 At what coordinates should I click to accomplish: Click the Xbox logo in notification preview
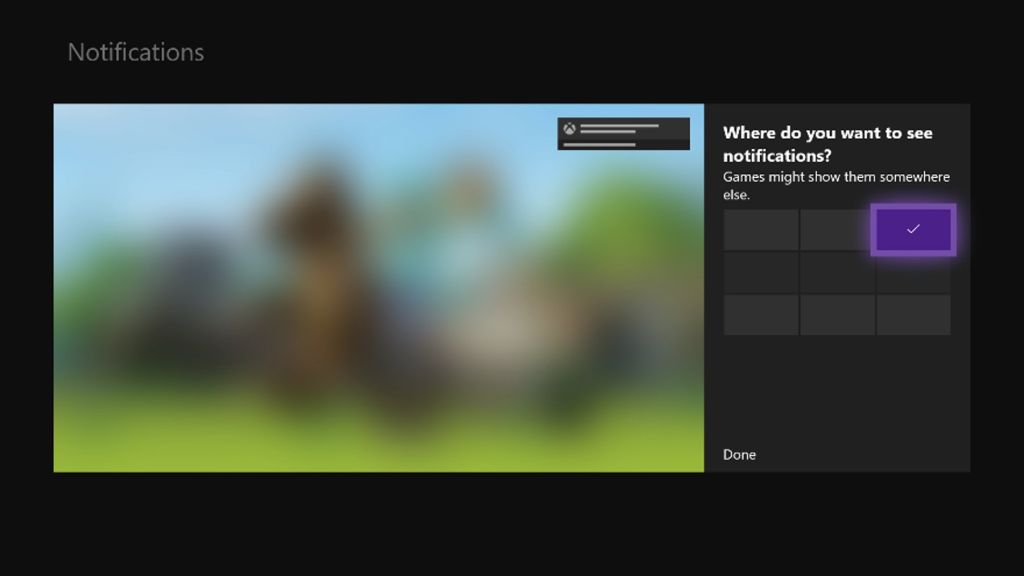coord(569,129)
